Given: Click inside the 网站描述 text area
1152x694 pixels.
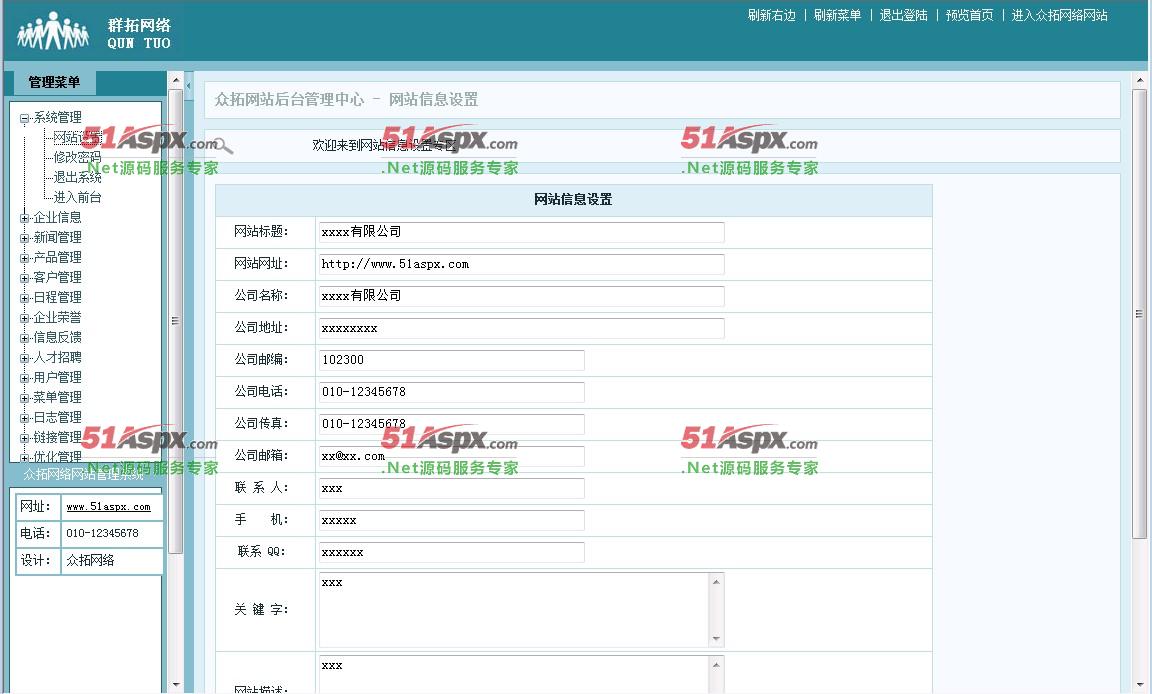Looking at the screenshot, I should (x=514, y=674).
